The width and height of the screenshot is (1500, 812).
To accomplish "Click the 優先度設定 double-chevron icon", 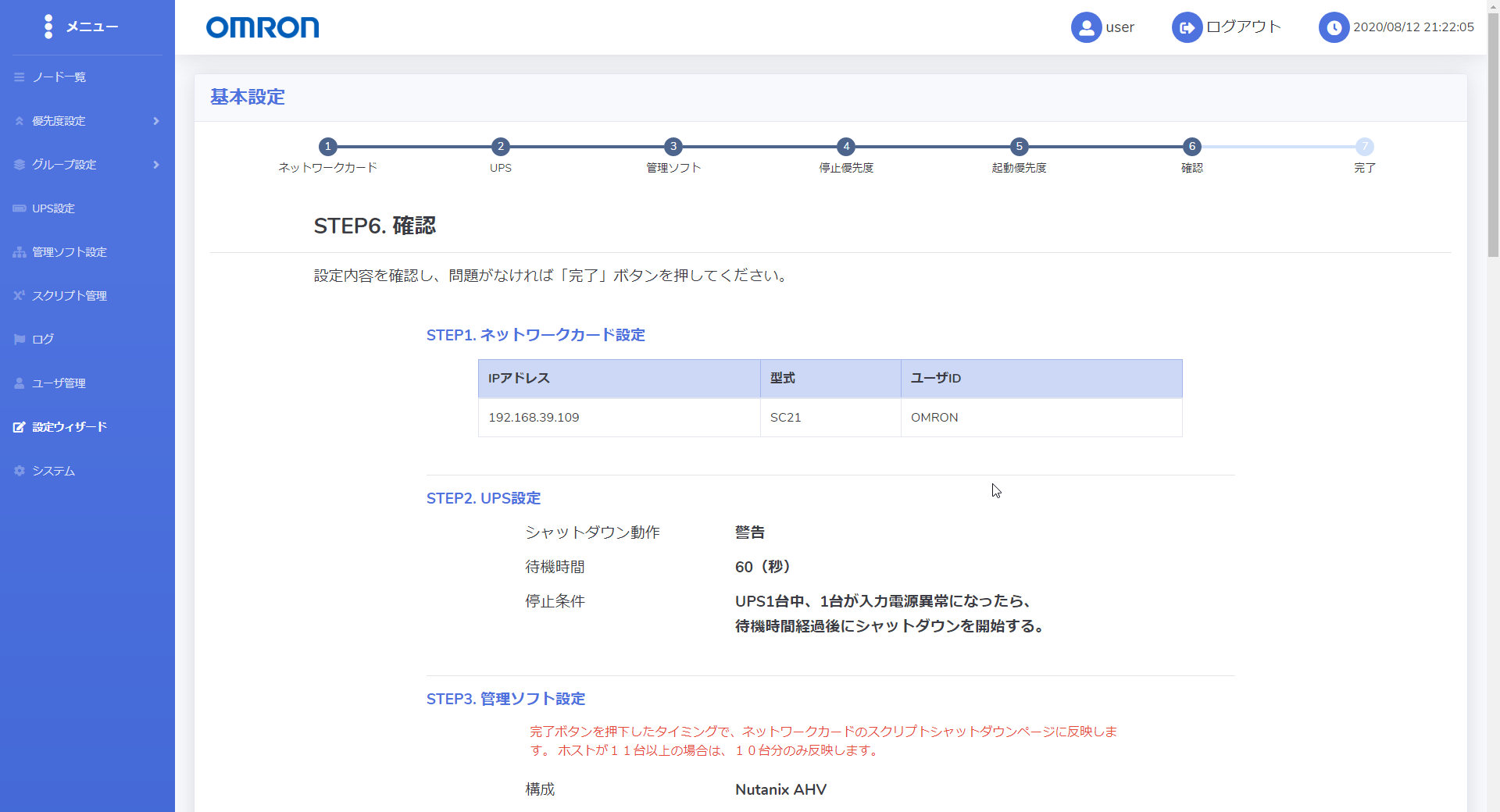I will [20, 121].
